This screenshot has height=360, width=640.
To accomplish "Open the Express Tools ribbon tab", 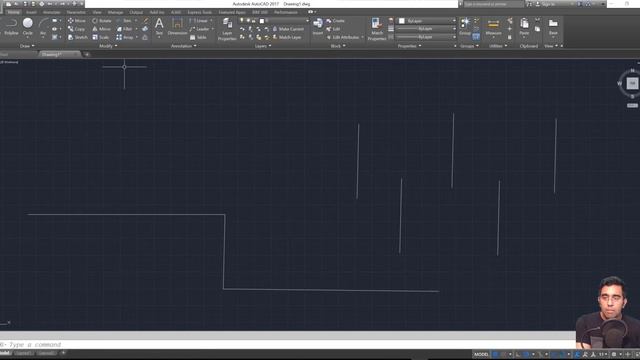I will click(200, 12).
